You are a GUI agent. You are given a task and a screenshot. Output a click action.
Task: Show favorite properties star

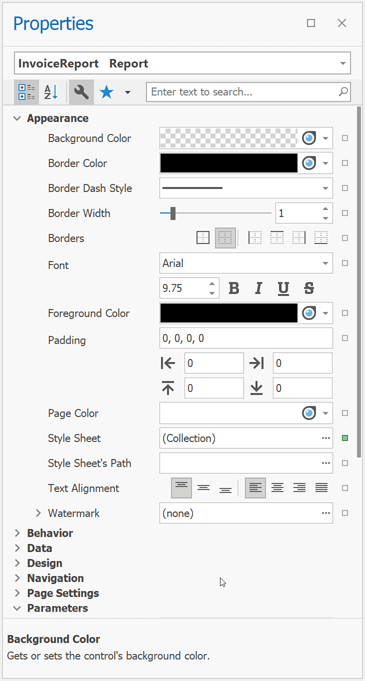click(x=107, y=92)
